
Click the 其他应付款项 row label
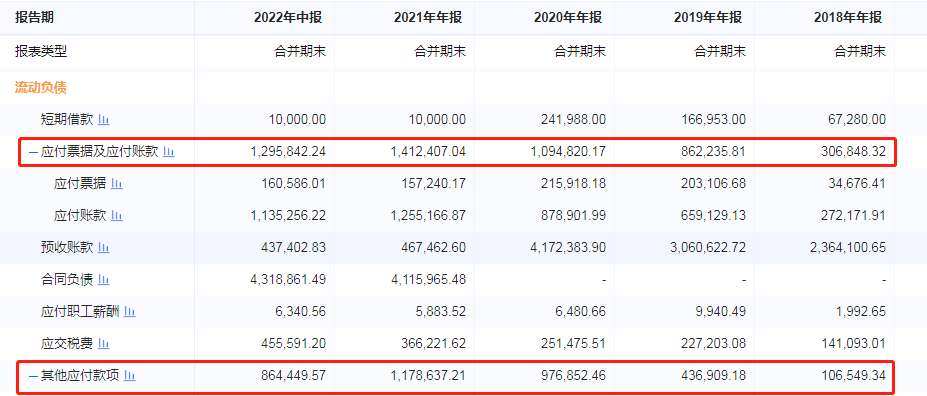(80, 375)
